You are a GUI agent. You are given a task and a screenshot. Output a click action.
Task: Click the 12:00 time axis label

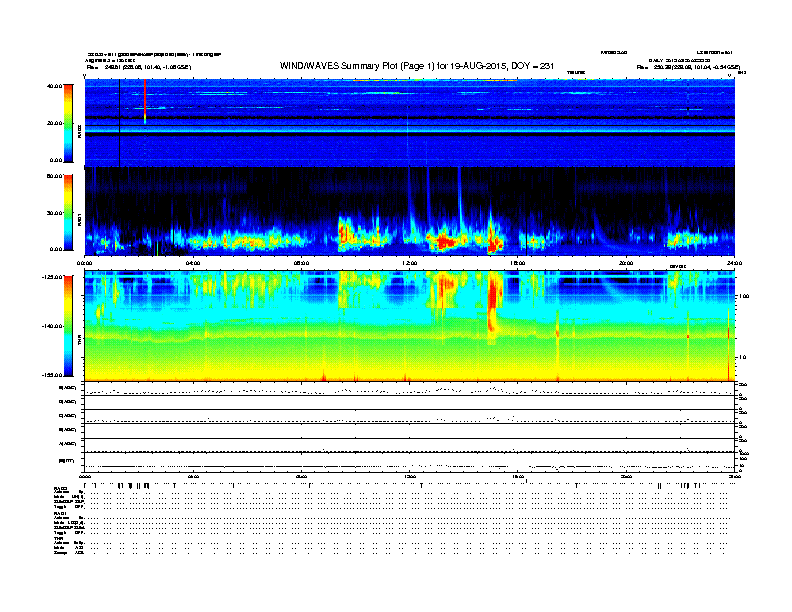(x=408, y=263)
